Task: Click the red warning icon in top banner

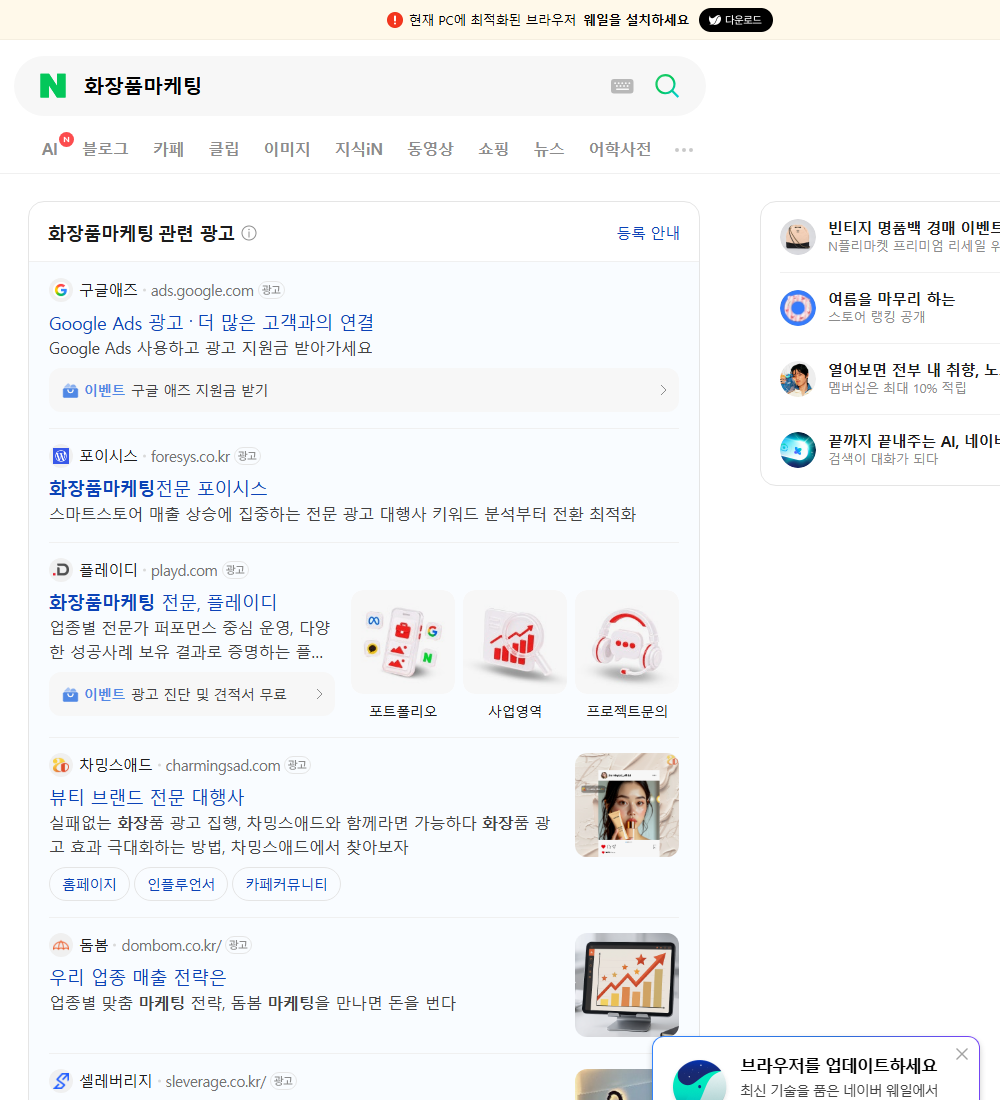Action: [x=395, y=20]
